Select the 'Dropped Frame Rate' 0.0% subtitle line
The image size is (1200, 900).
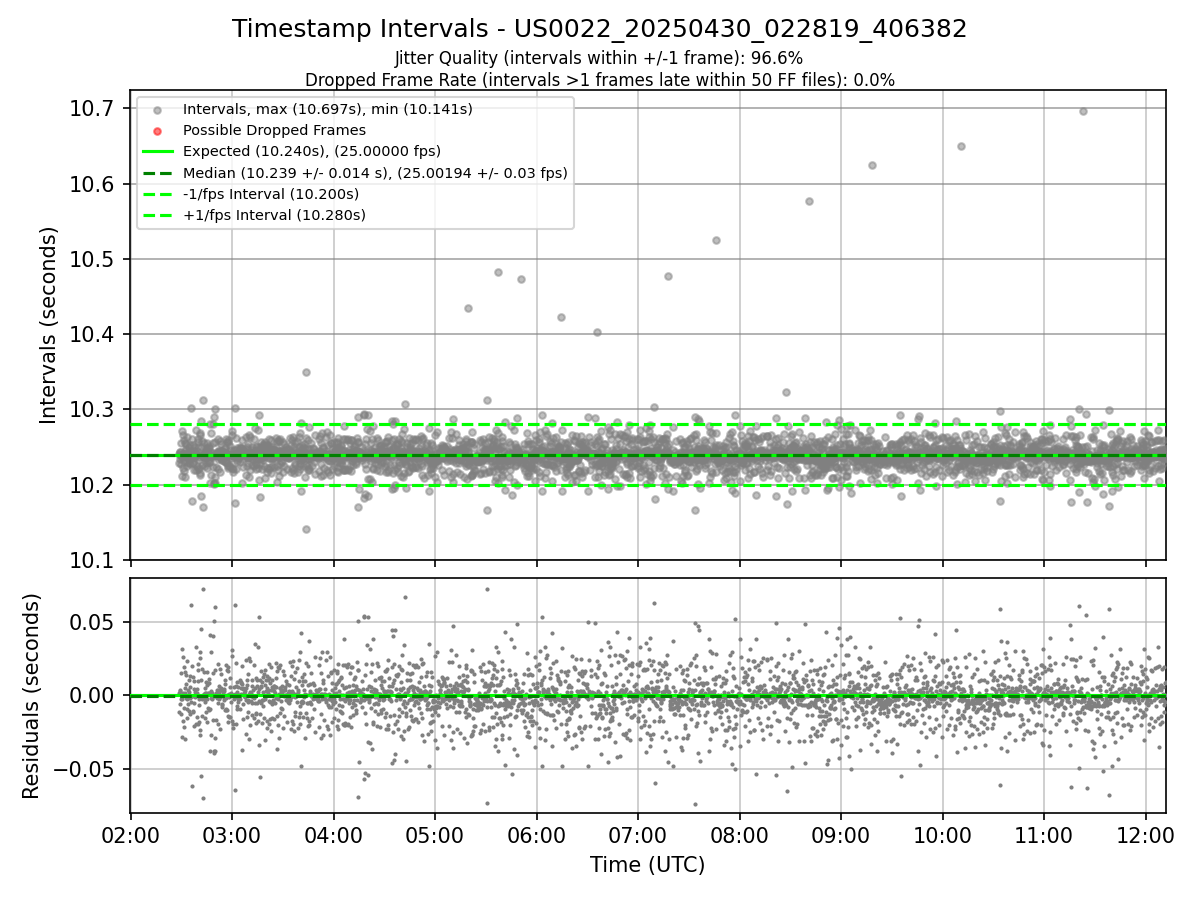click(599, 80)
